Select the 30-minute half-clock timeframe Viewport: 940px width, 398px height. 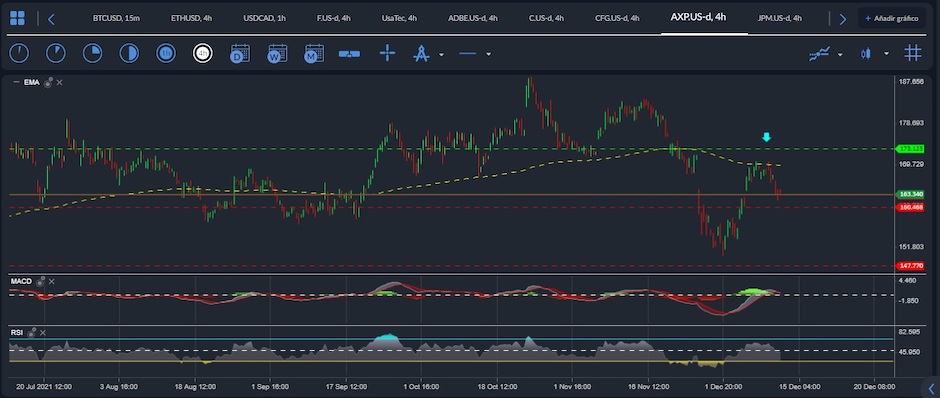click(x=129, y=53)
